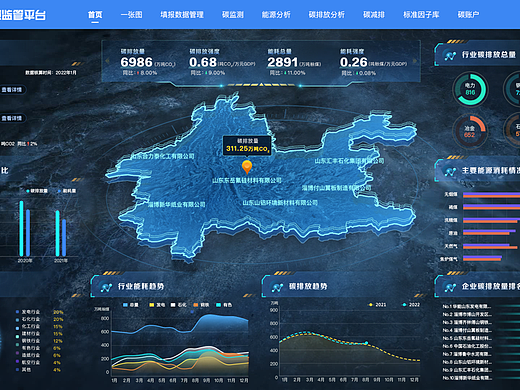Image resolution: width=520 pixels, height=390 pixels.
Task: Select the No.4 ranked enterprise row
Action: 481,330
